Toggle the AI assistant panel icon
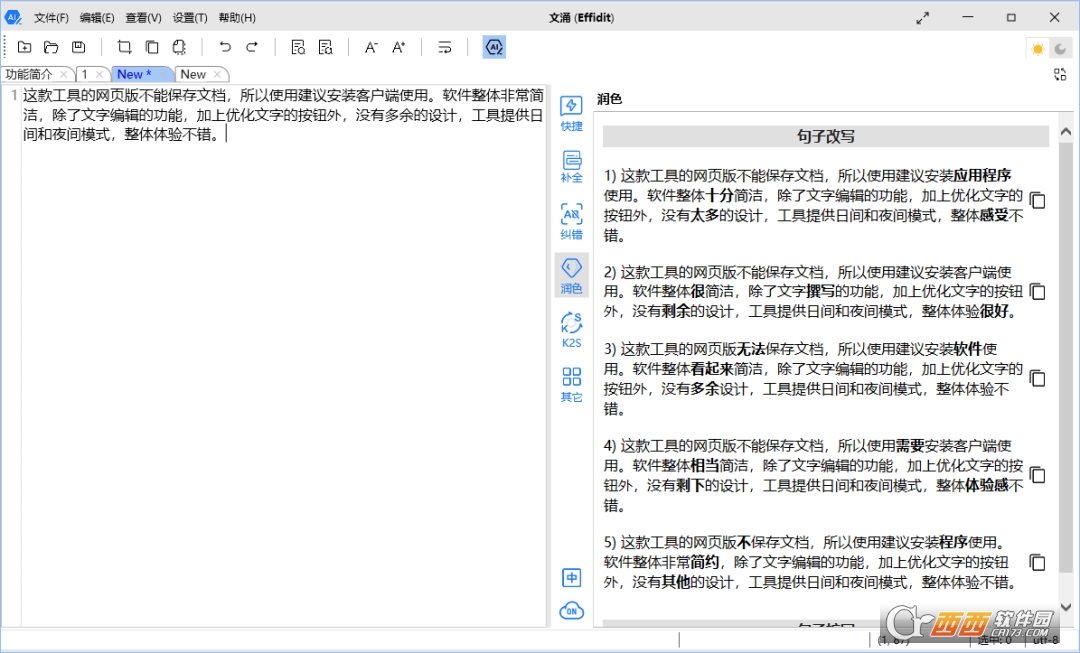The image size is (1080, 653). 494,47
